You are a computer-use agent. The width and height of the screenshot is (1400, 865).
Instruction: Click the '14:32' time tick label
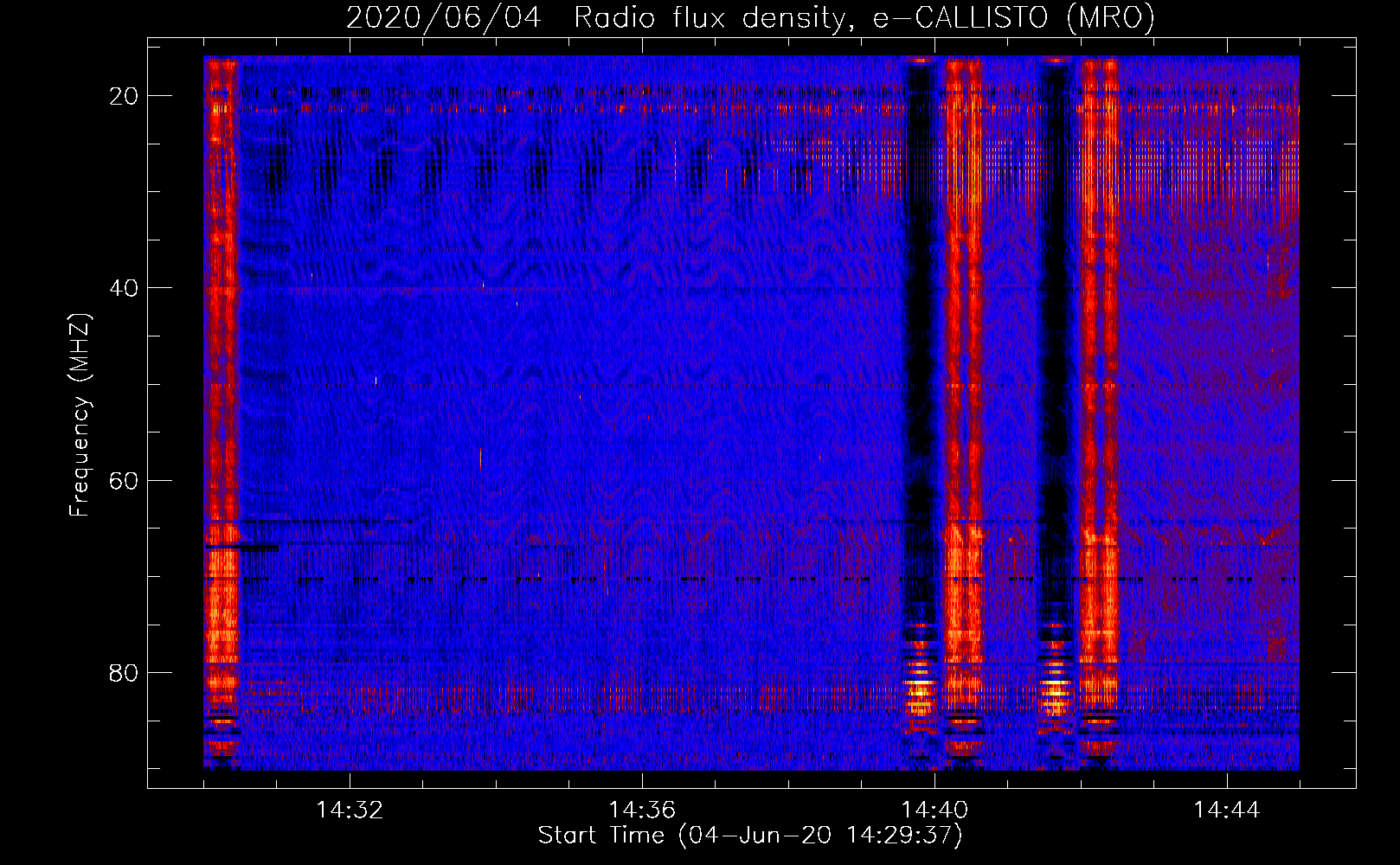pyautogui.click(x=350, y=811)
